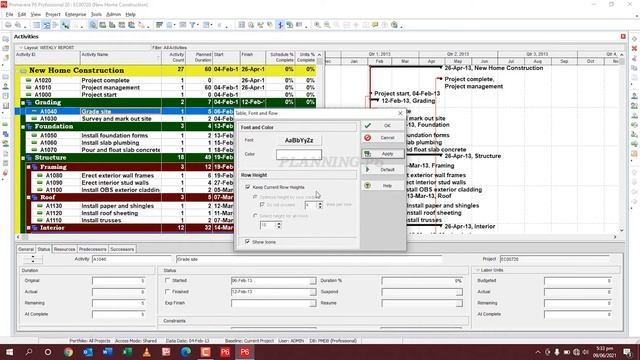Open the File menu
The width and height of the screenshot is (640, 360).
[x=9, y=14]
